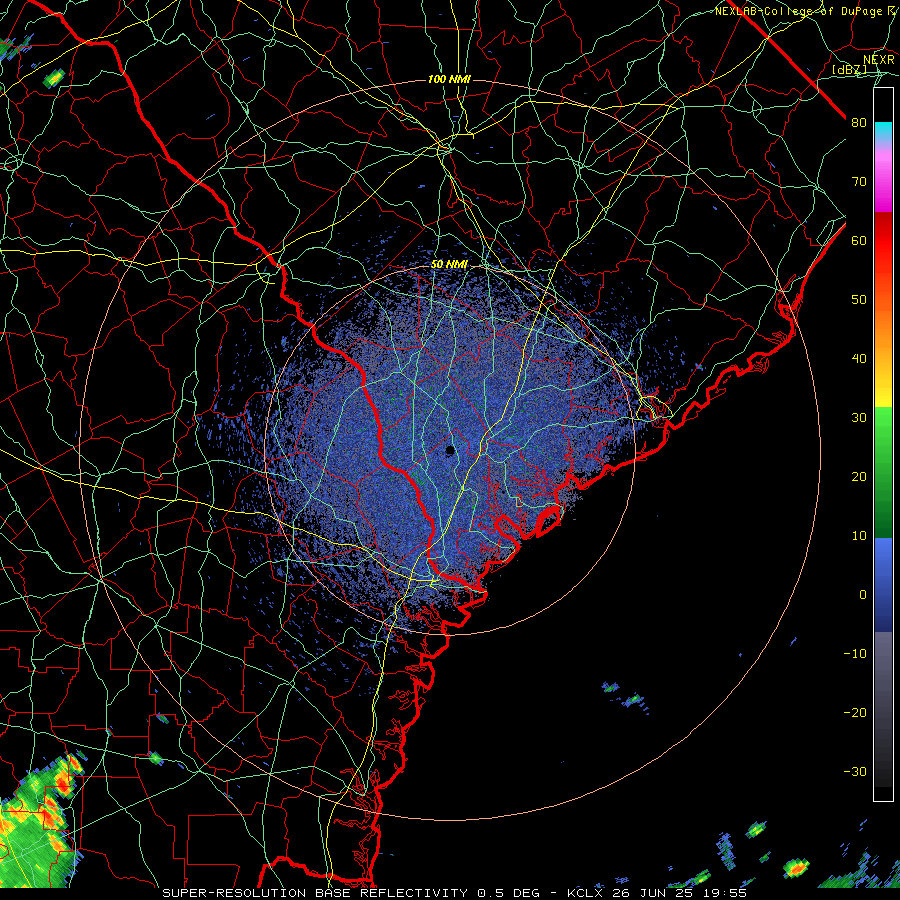The width and height of the screenshot is (900, 900).
Task: Click the black radar site dot at center
Action: point(450,451)
